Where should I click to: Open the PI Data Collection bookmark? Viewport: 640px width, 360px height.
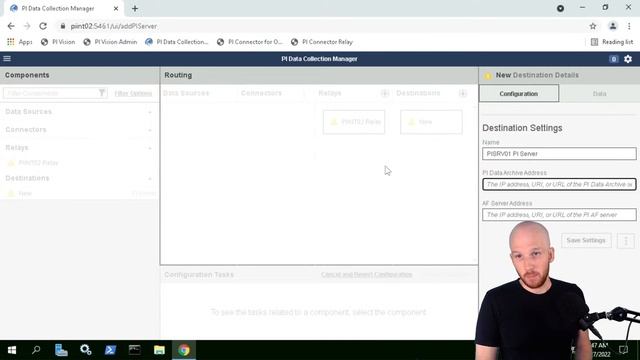coord(177,42)
